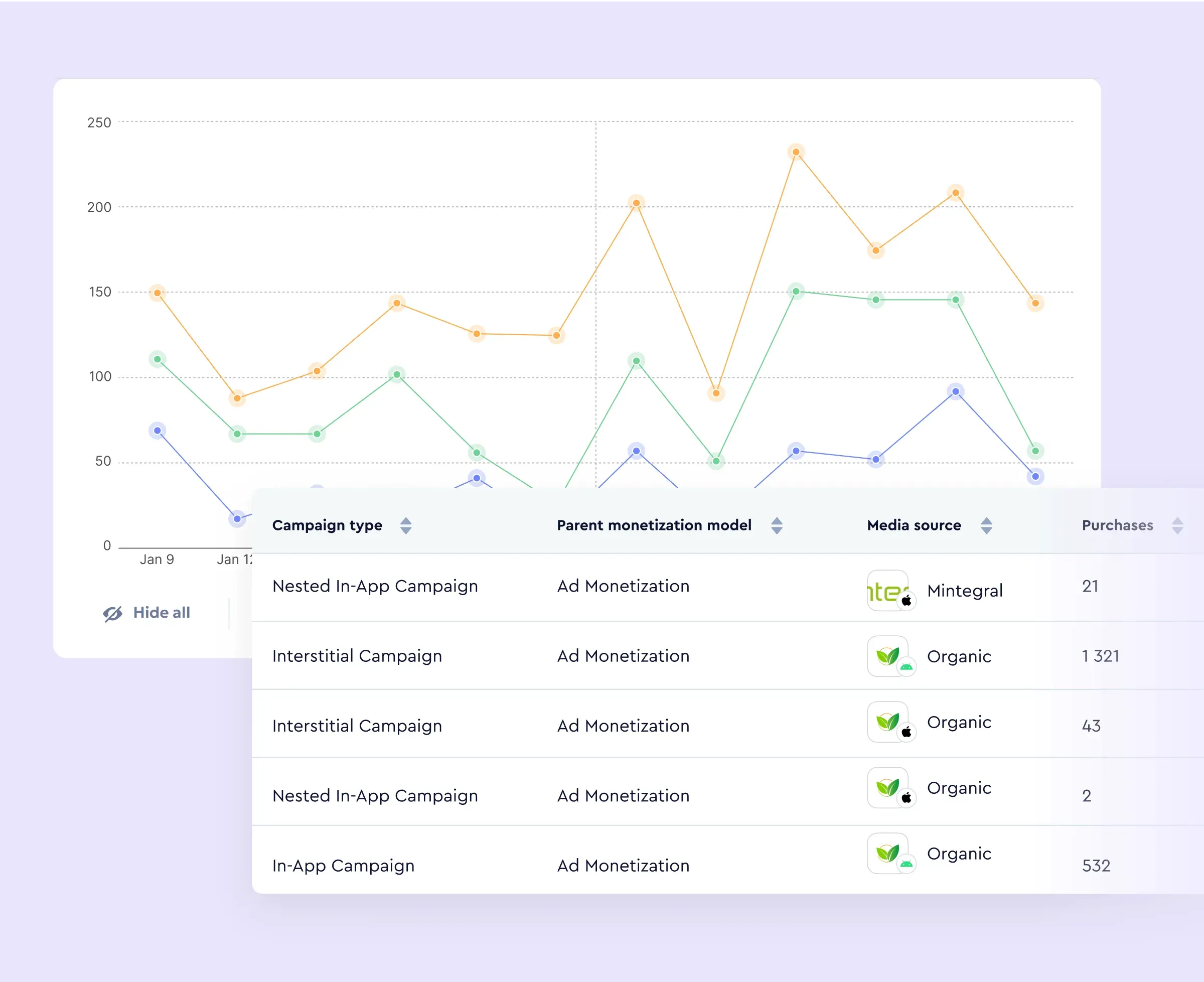Toggle Hide all chart series
Image resolution: width=1204 pixels, height=982 pixels.
pyautogui.click(x=161, y=613)
